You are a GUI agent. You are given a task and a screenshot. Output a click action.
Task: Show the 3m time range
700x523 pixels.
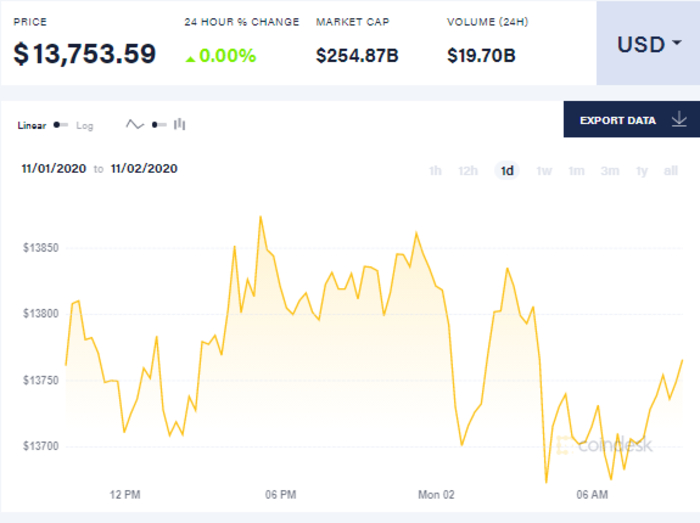609,171
